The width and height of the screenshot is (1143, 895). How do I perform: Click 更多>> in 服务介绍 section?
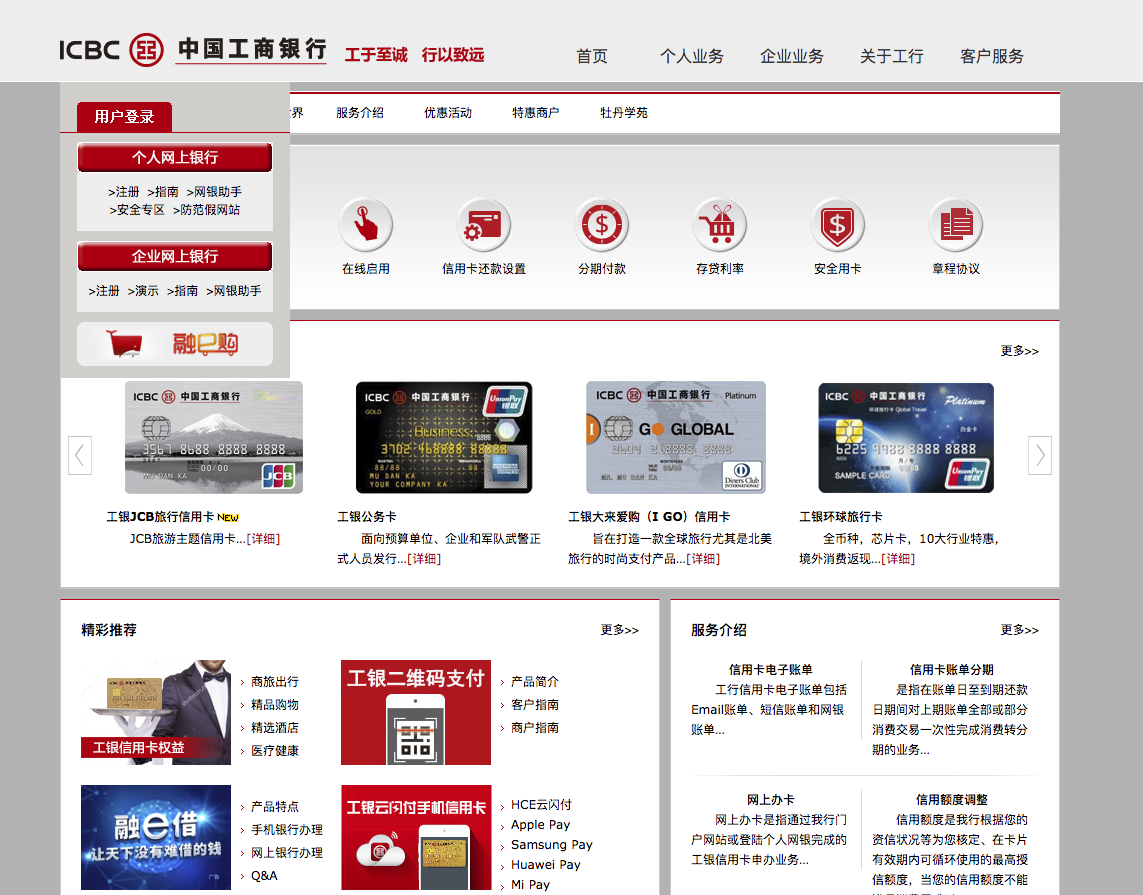point(1019,630)
